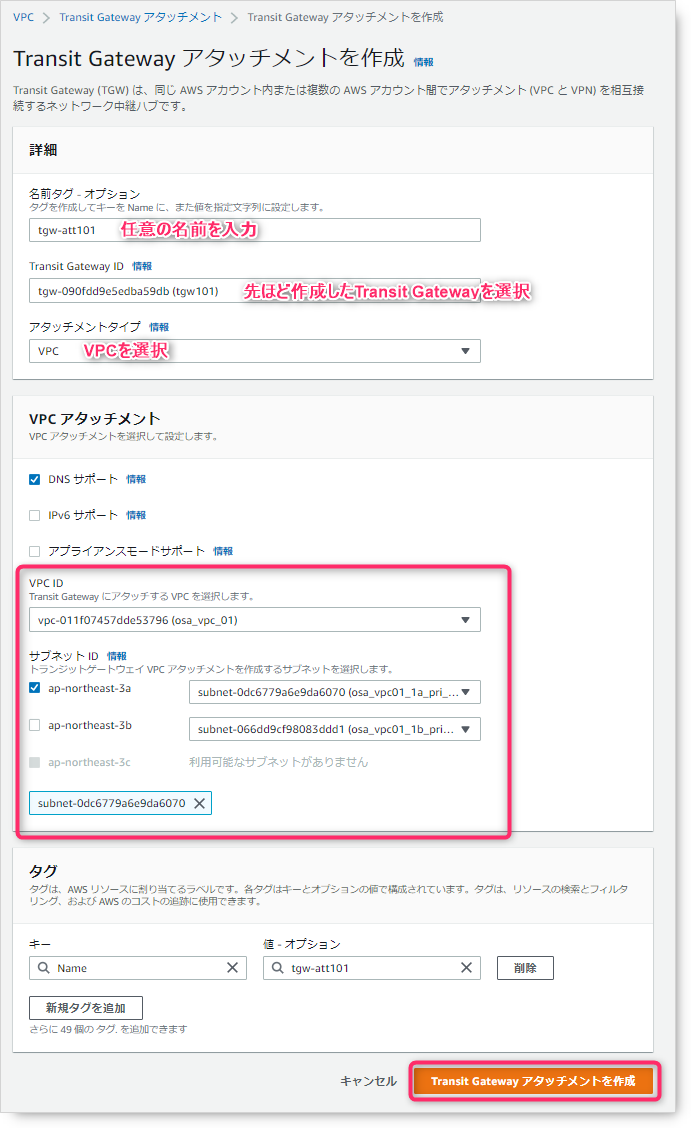Remove selected subnet-0dc6779a6e9da6070 chip

200,803
